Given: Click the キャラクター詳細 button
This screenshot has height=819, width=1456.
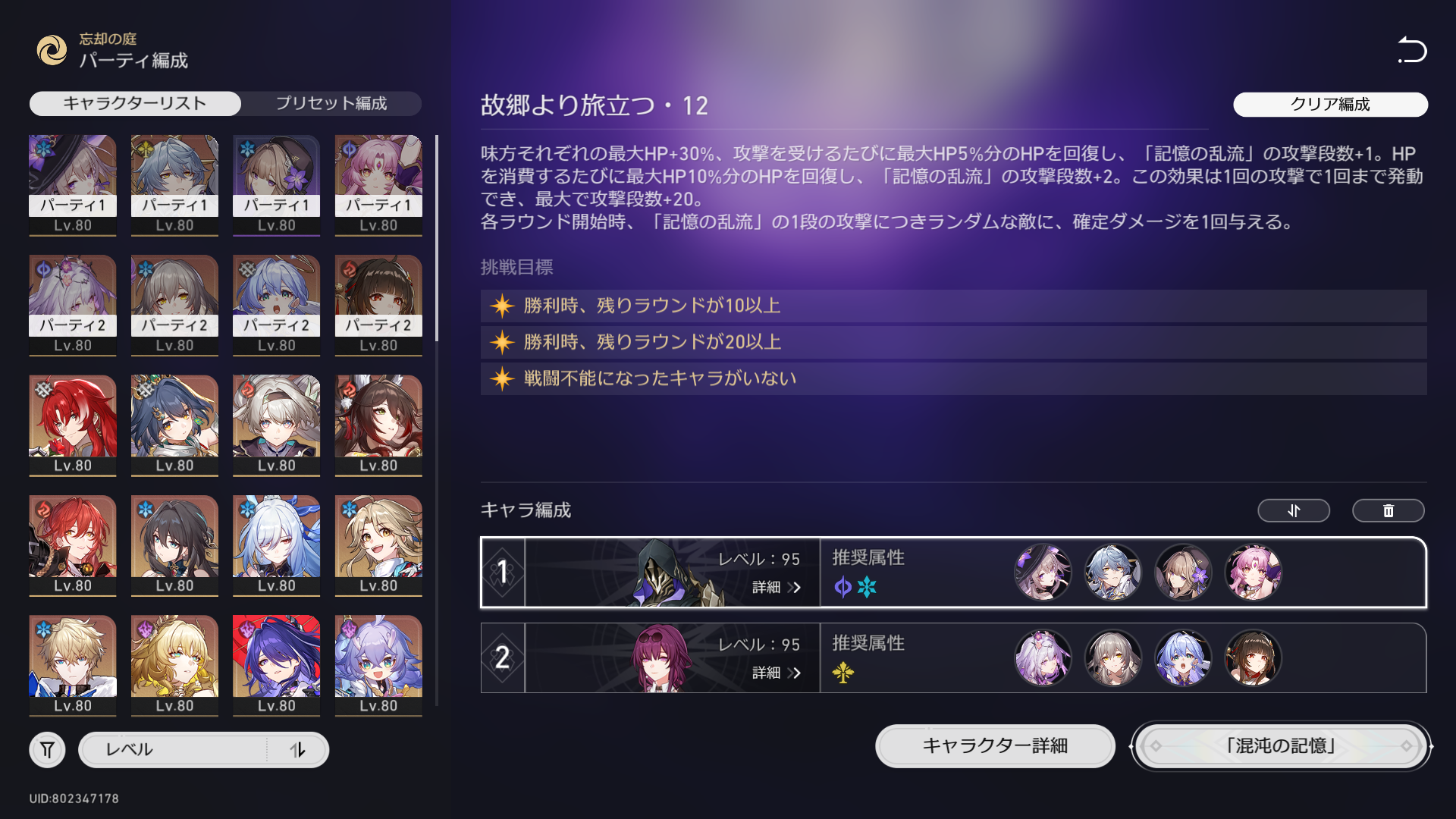Looking at the screenshot, I should click(x=995, y=746).
